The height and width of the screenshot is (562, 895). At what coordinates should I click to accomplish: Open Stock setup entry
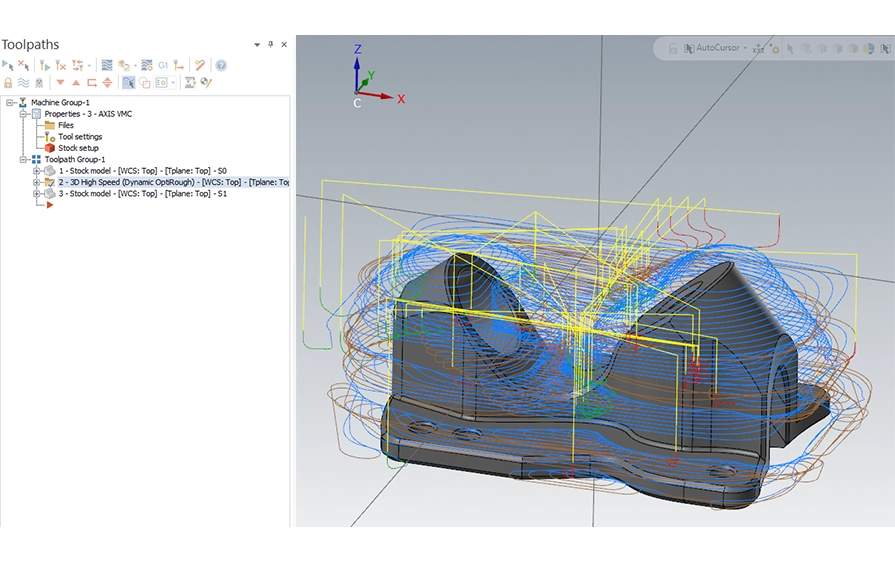pyautogui.click(x=78, y=148)
